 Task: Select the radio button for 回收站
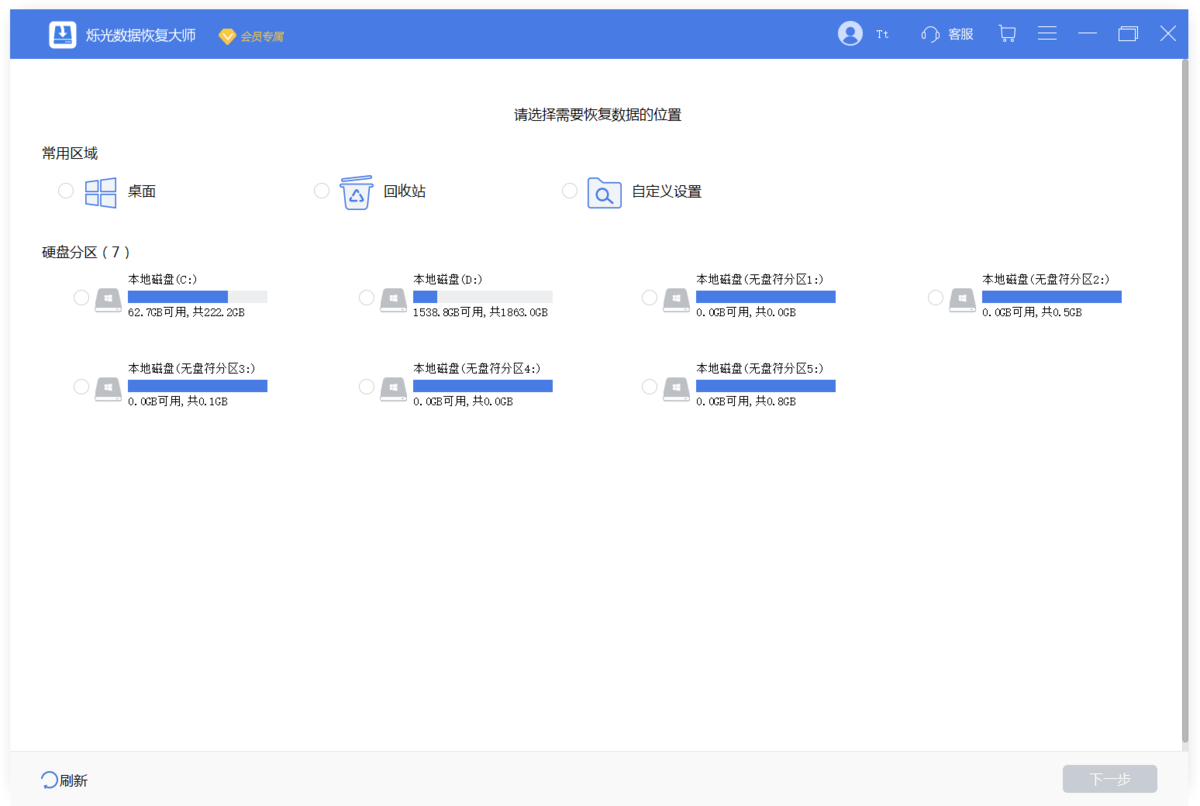click(x=321, y=190)
